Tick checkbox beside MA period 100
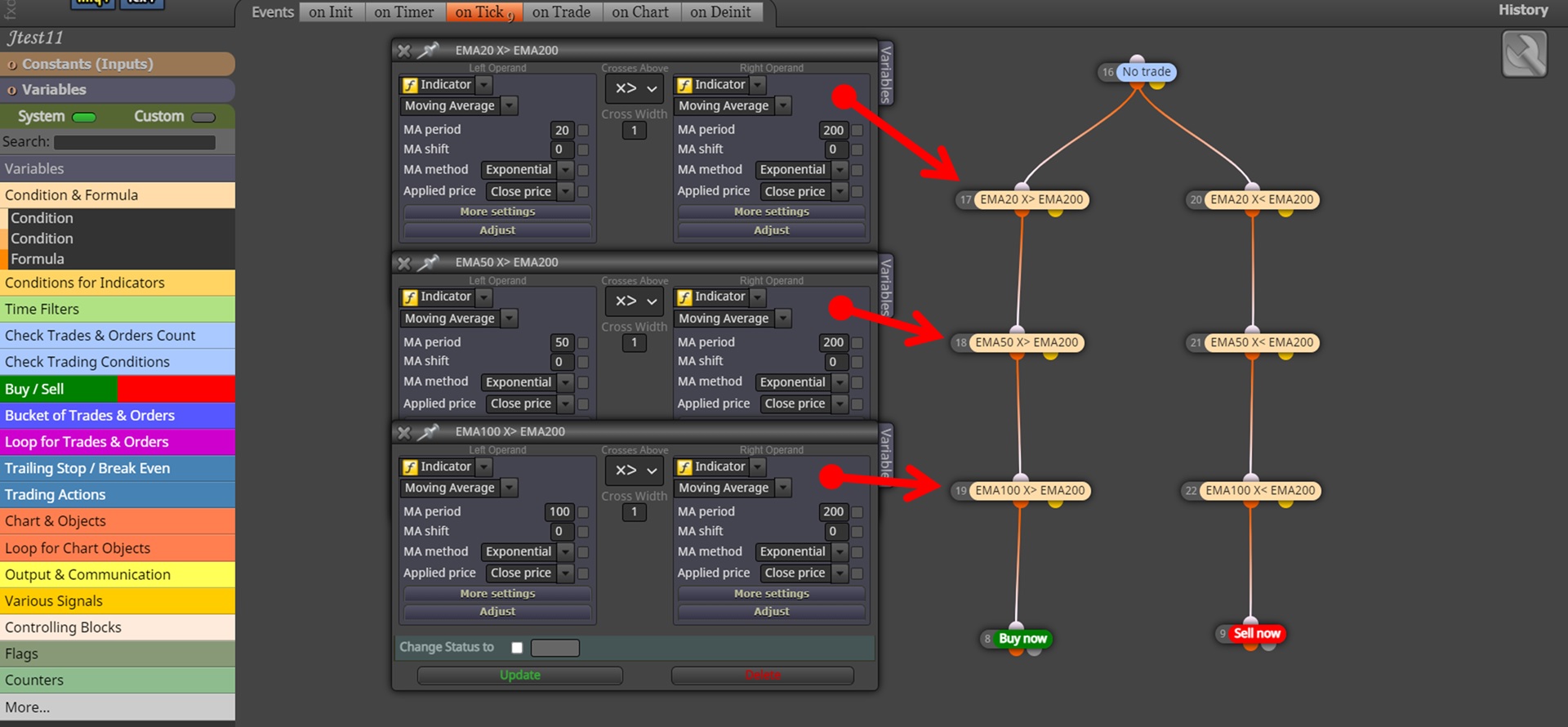The image size is (1568, 727). [583, 512]
